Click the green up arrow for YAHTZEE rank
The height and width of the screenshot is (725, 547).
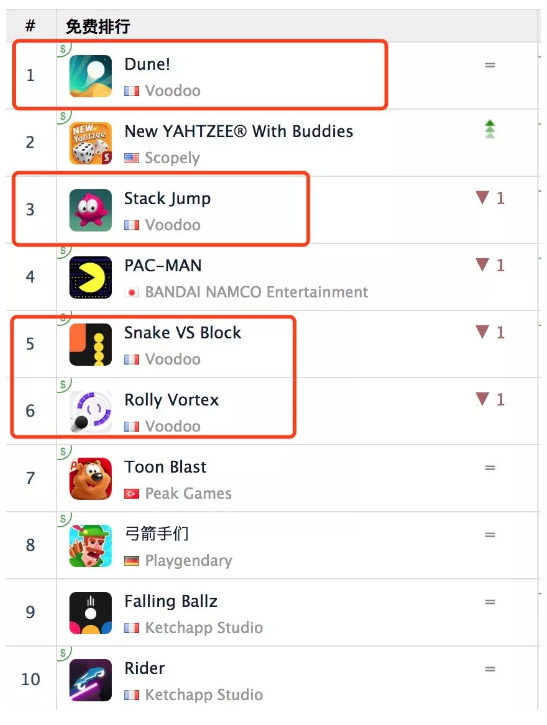[x=490, y=129]
